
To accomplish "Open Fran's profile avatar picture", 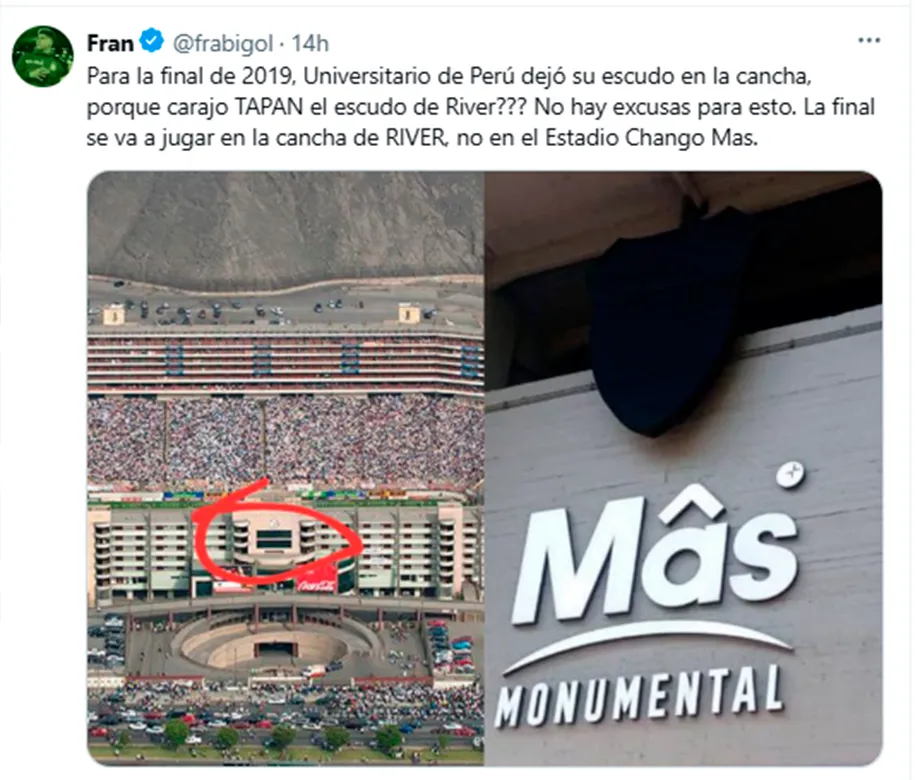I will (42, 56).
